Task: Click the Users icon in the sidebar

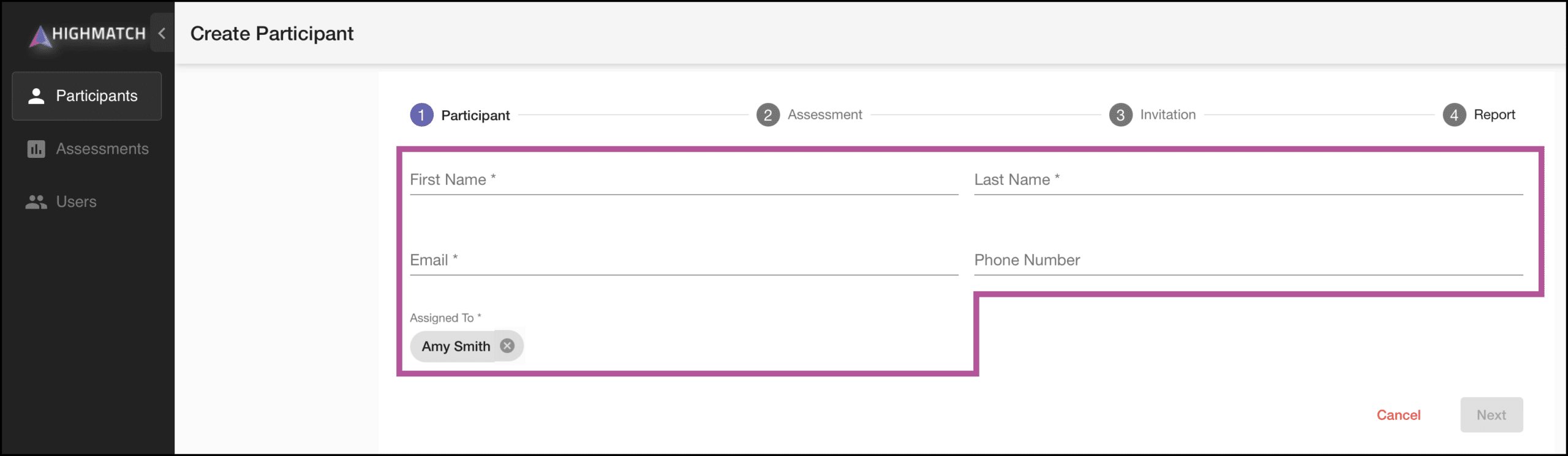Action: click(x=36, y=202)
